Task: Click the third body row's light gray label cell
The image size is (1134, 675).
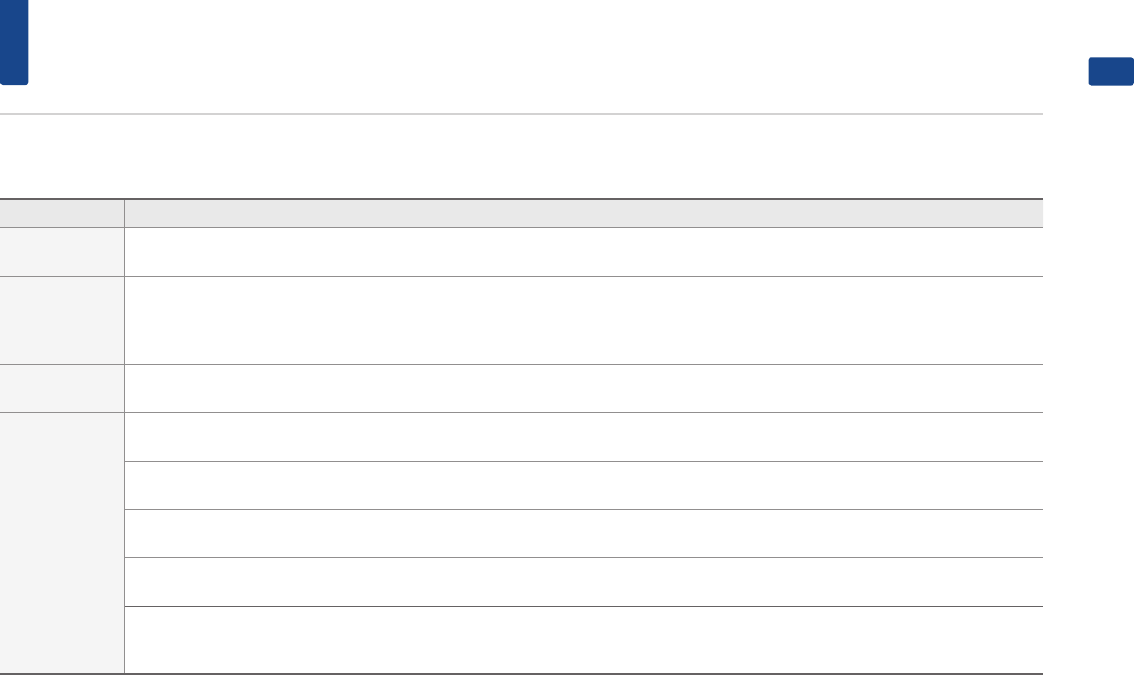Action: point(61,389)
